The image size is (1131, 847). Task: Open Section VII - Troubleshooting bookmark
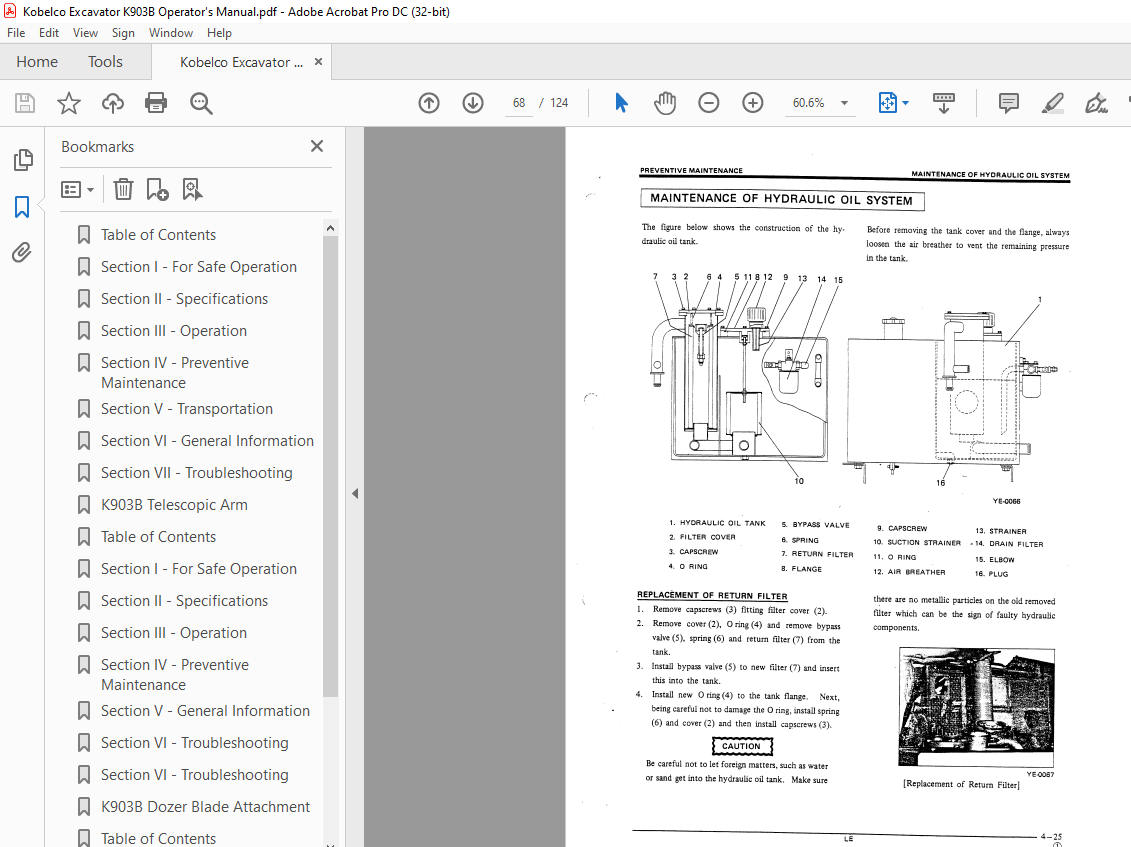tap(196, 473)
